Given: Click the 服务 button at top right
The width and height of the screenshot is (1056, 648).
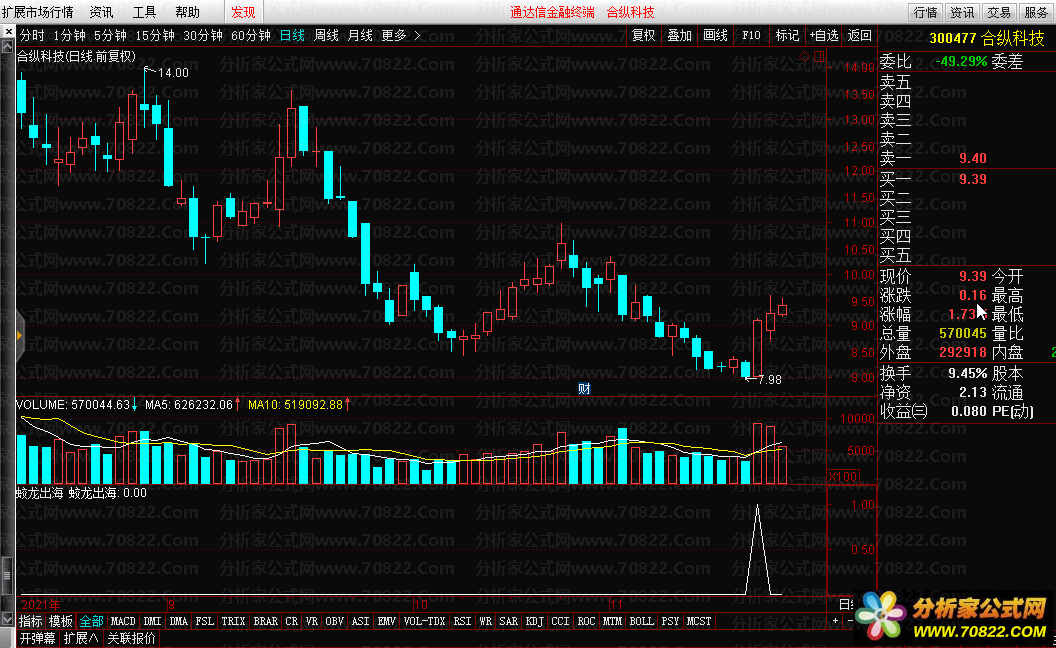Looking at the screenshot, I should (1035, 12).
